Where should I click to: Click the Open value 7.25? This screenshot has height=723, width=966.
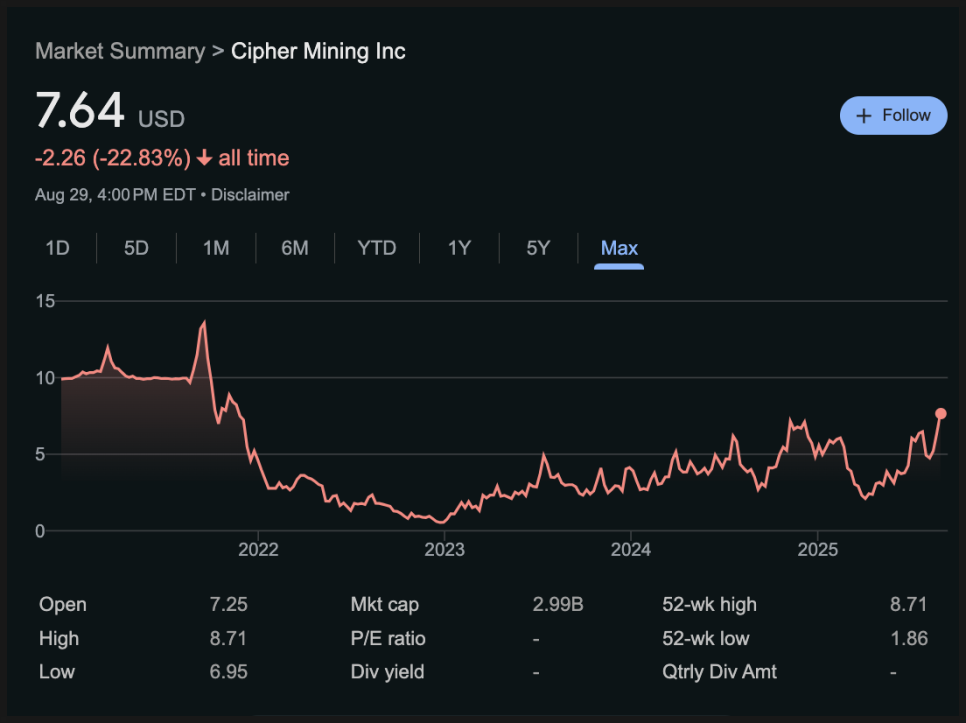click(229, 604)
